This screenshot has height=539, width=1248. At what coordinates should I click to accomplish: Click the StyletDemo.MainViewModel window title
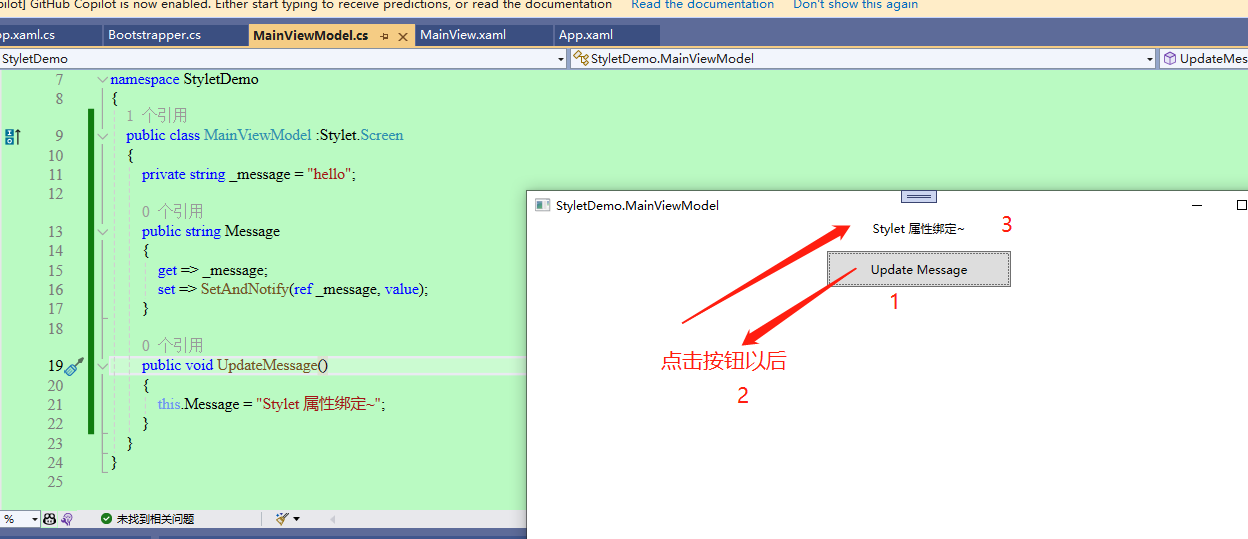[x=637, y=205]
